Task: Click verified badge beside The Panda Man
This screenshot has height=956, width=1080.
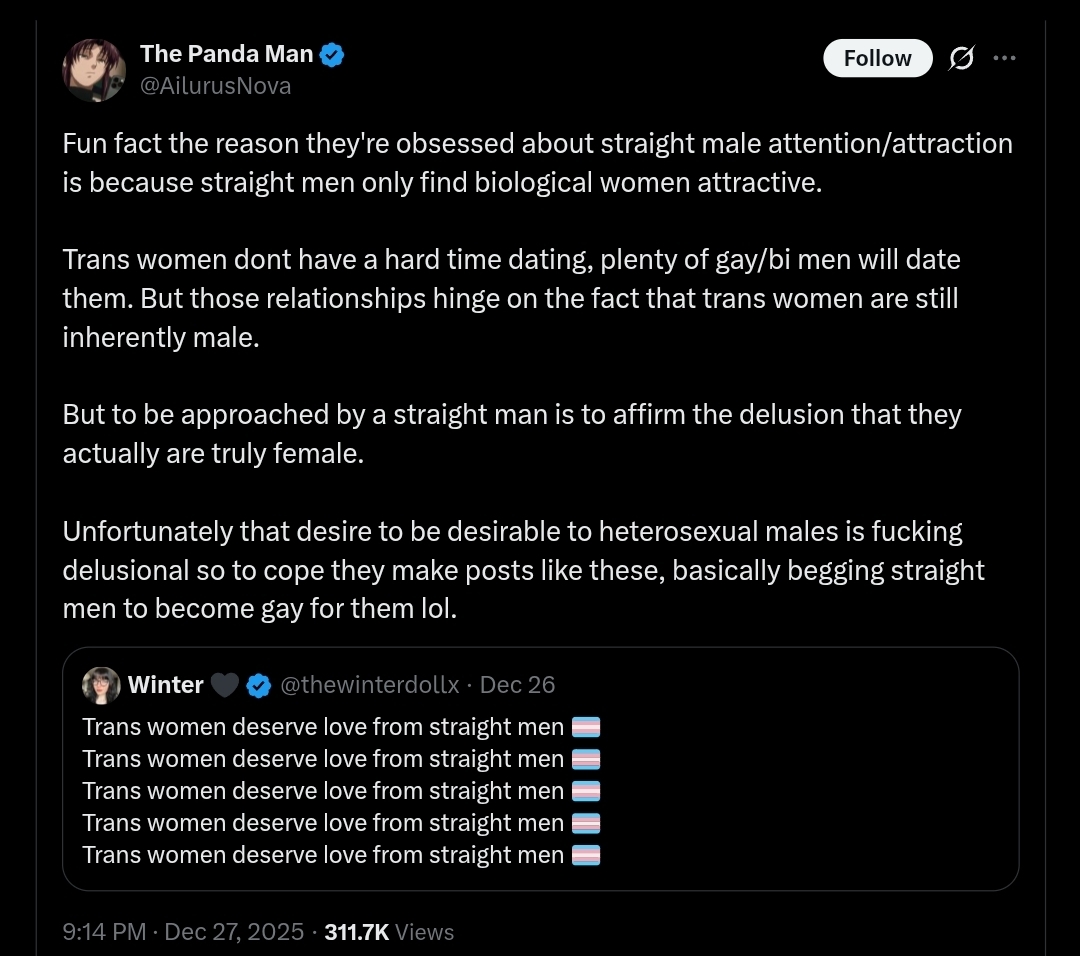Action: [333, 55]
